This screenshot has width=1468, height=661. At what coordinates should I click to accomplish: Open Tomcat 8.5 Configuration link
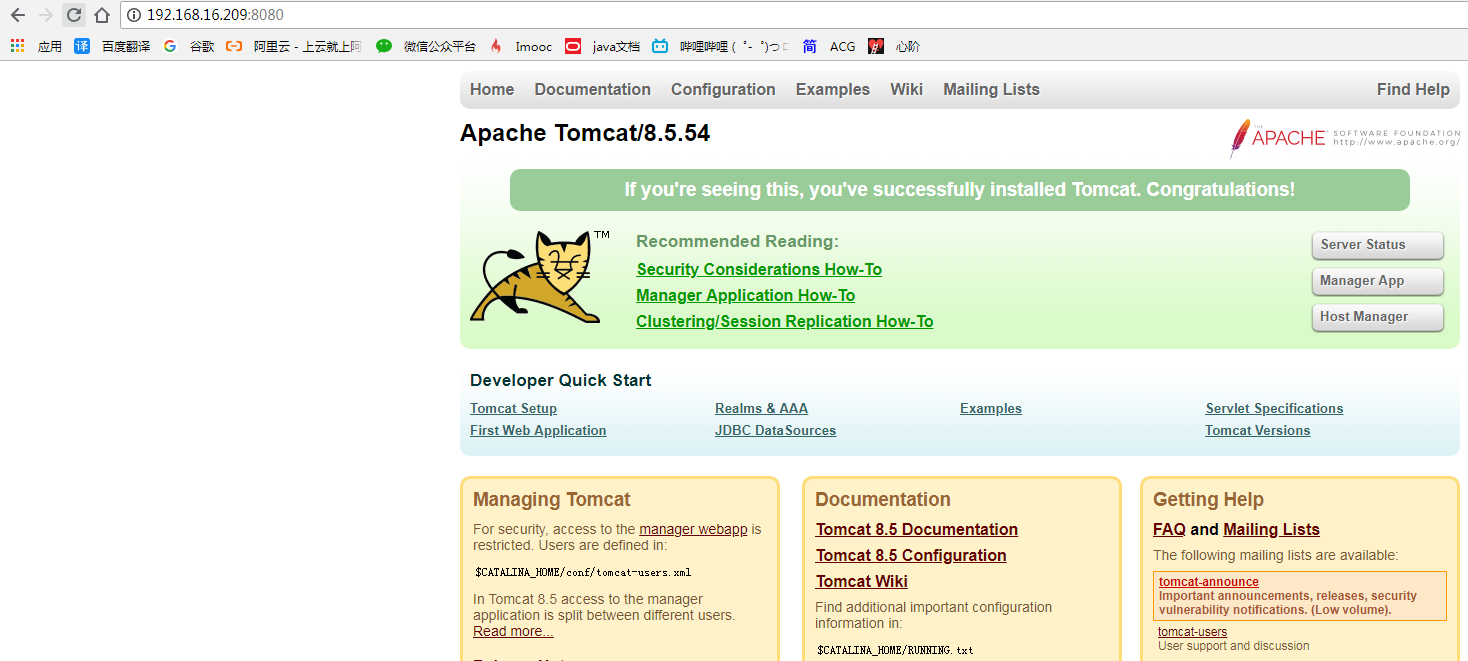point(911,555)
